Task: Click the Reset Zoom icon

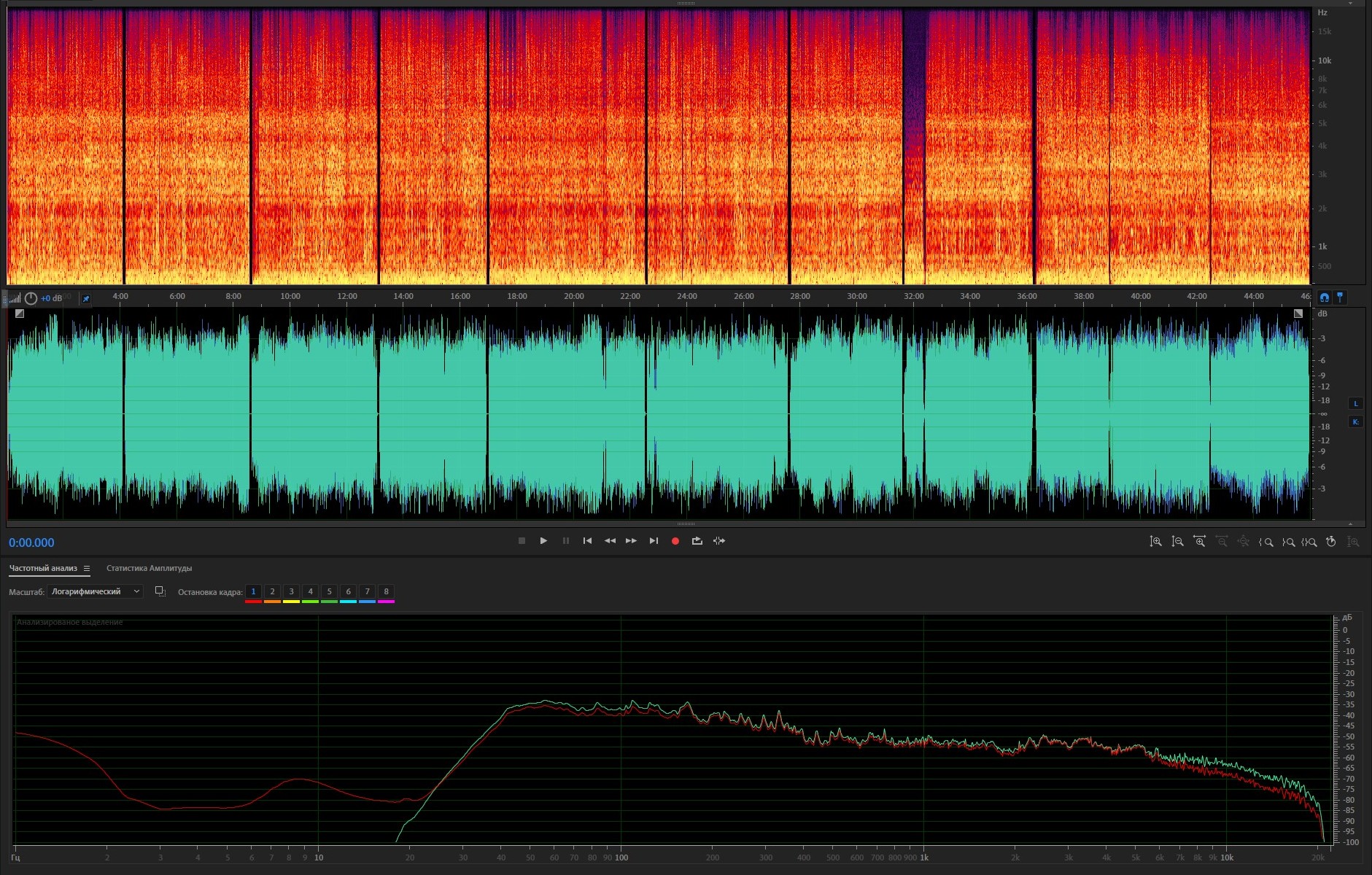Action: 1330,542
